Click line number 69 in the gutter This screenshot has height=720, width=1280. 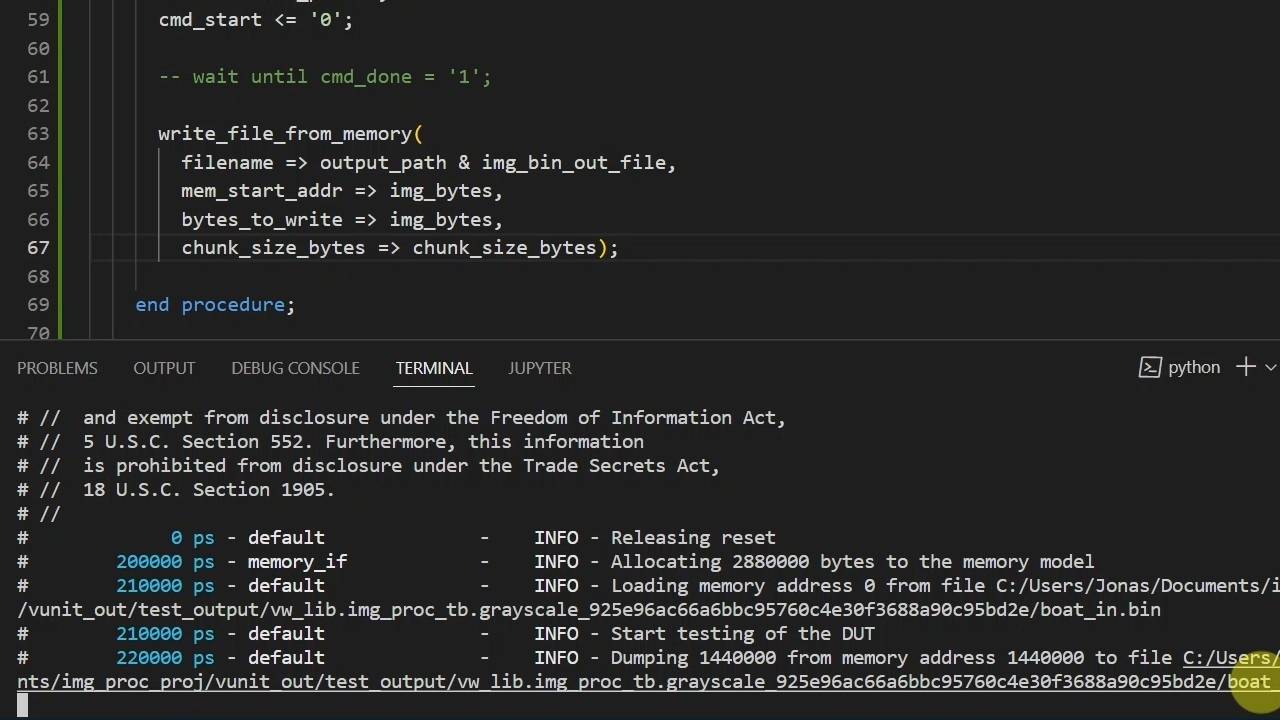coord(38,305)
